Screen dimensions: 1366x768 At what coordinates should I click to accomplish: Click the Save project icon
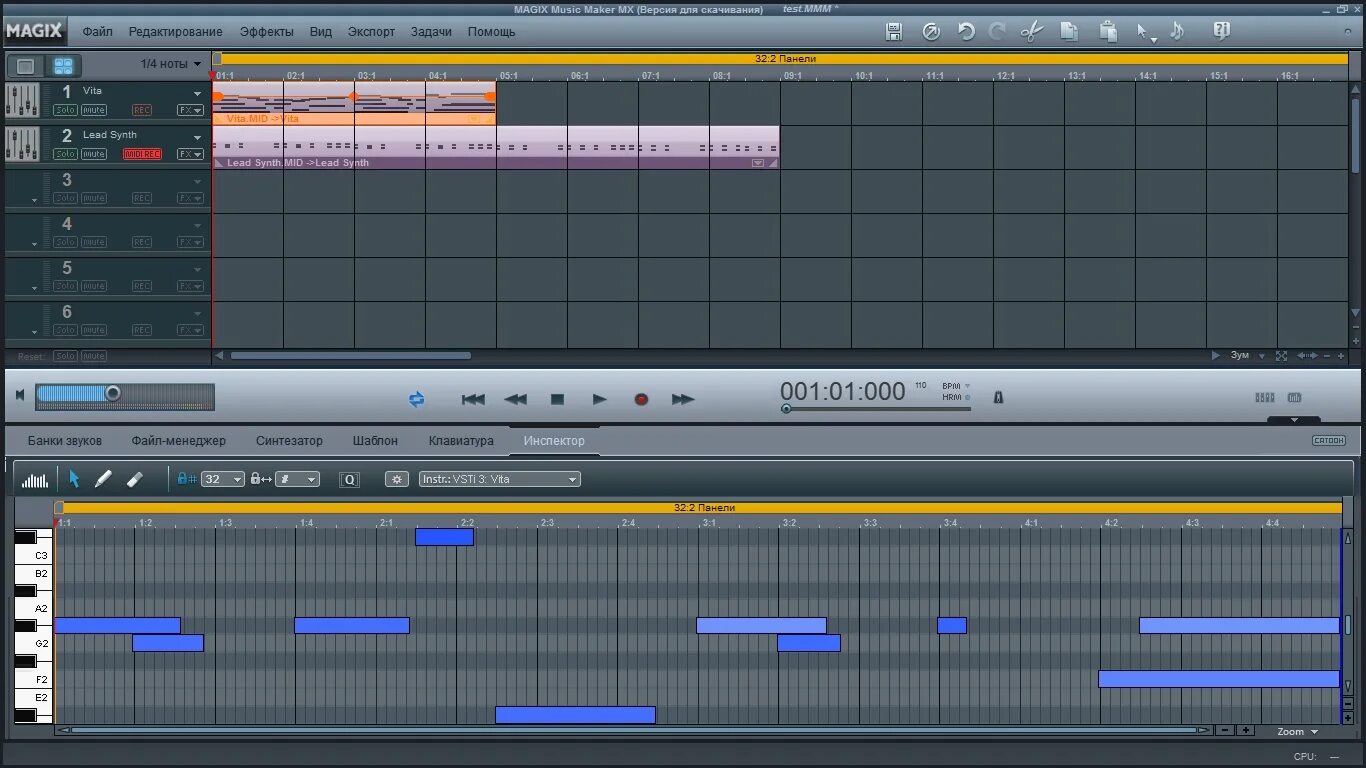[x=894, y=32]
